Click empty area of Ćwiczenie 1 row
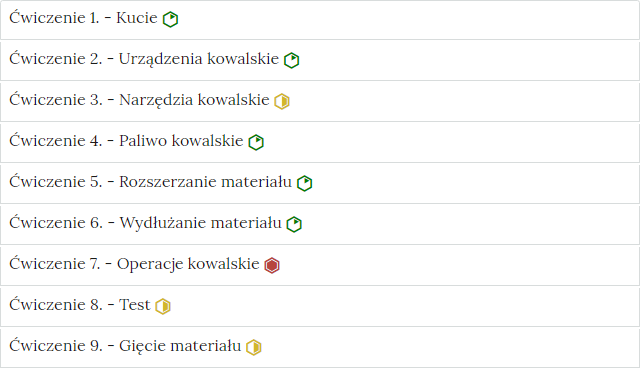 click(408, 20)
